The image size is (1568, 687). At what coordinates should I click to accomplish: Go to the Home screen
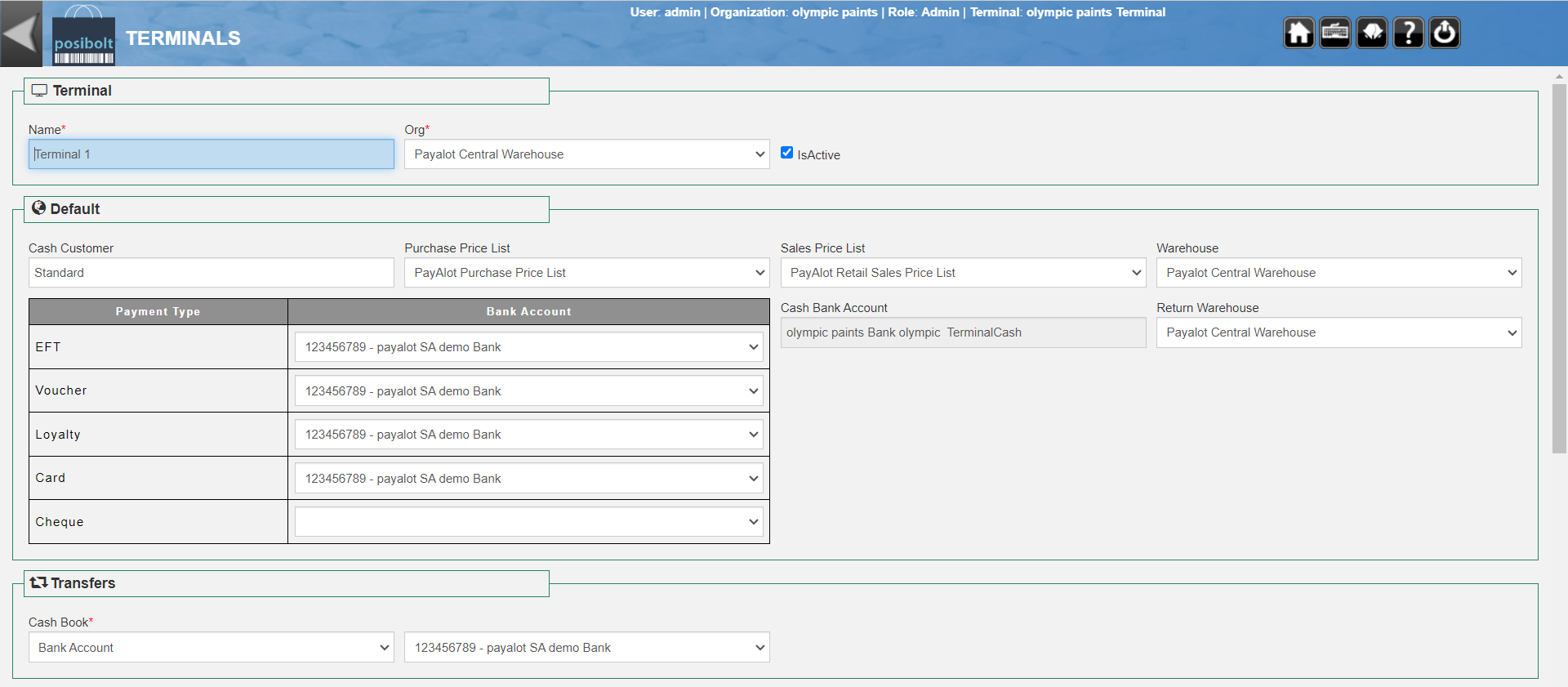(x=1298, y=33)
